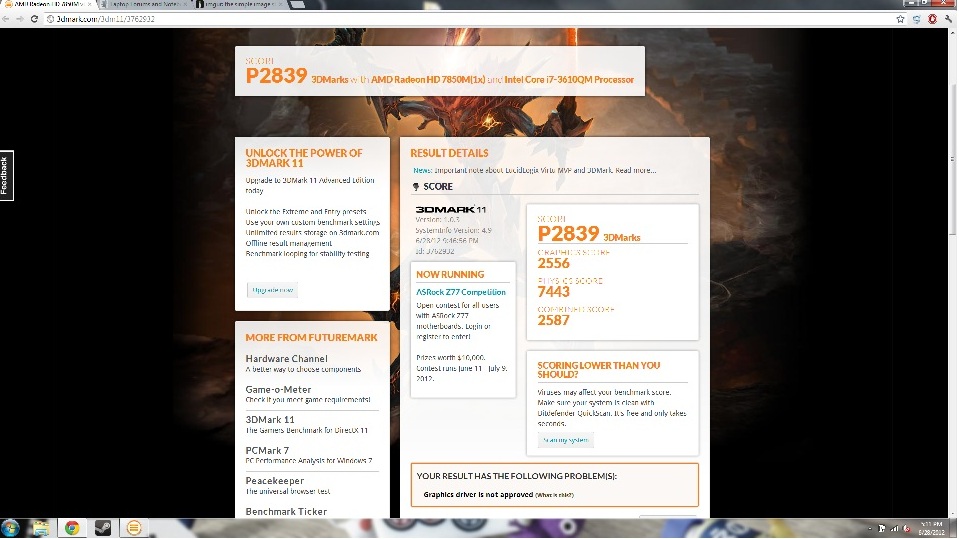Screen dimensions: 959x539
Task: Click the SCORE section icon in Result Details
Action: (x=416, y=187)
